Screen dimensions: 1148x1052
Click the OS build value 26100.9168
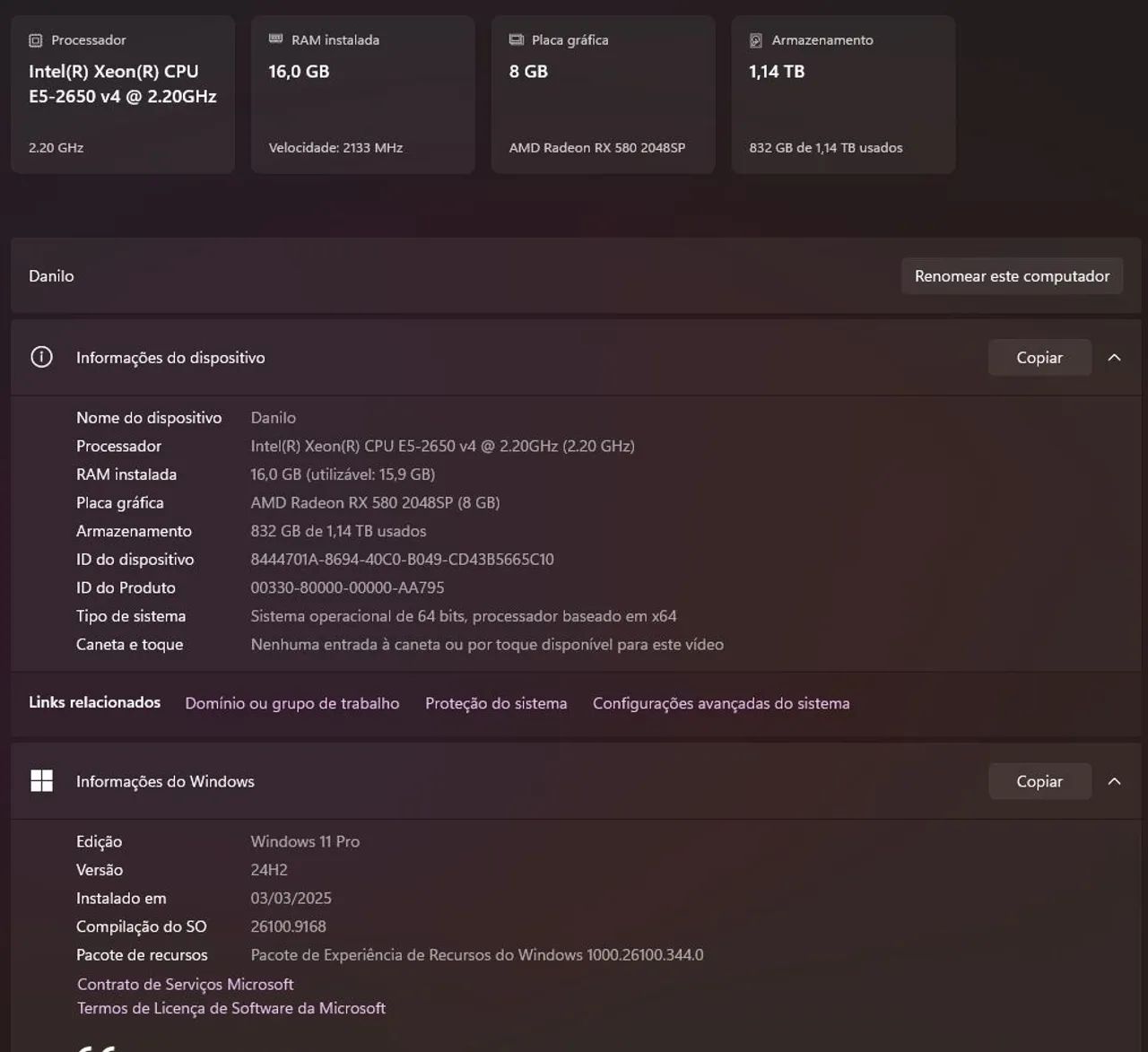288,927
